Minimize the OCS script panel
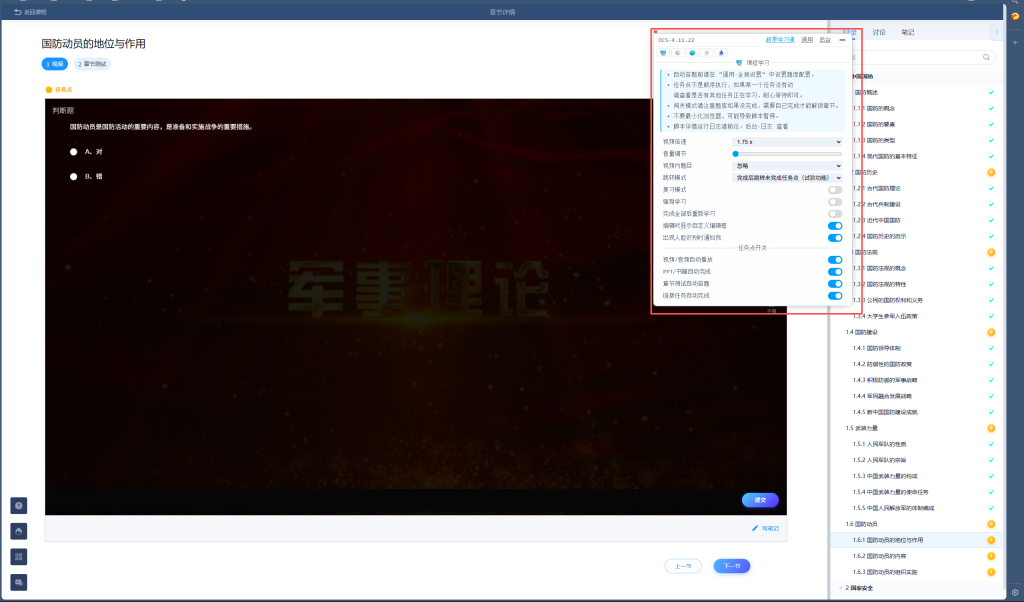Screen dimensions: 1024x602 tap(842, 40)
